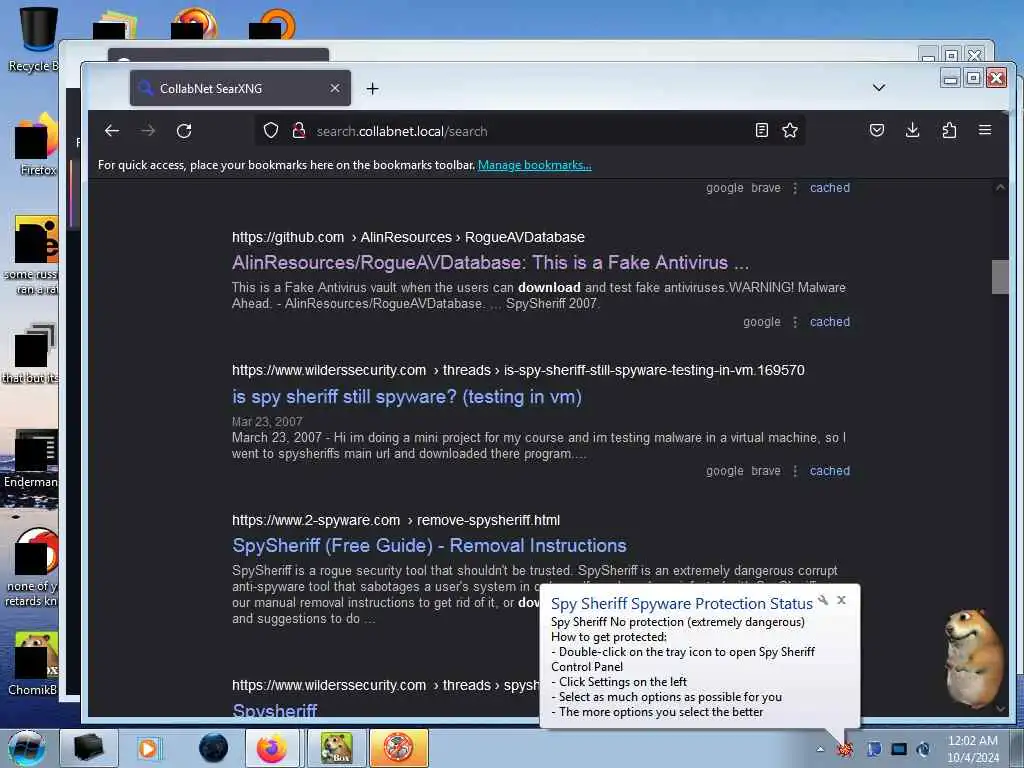Bookmark this page with the star icon
Viewport: 1024px width, 768px height.
(790, 131)
